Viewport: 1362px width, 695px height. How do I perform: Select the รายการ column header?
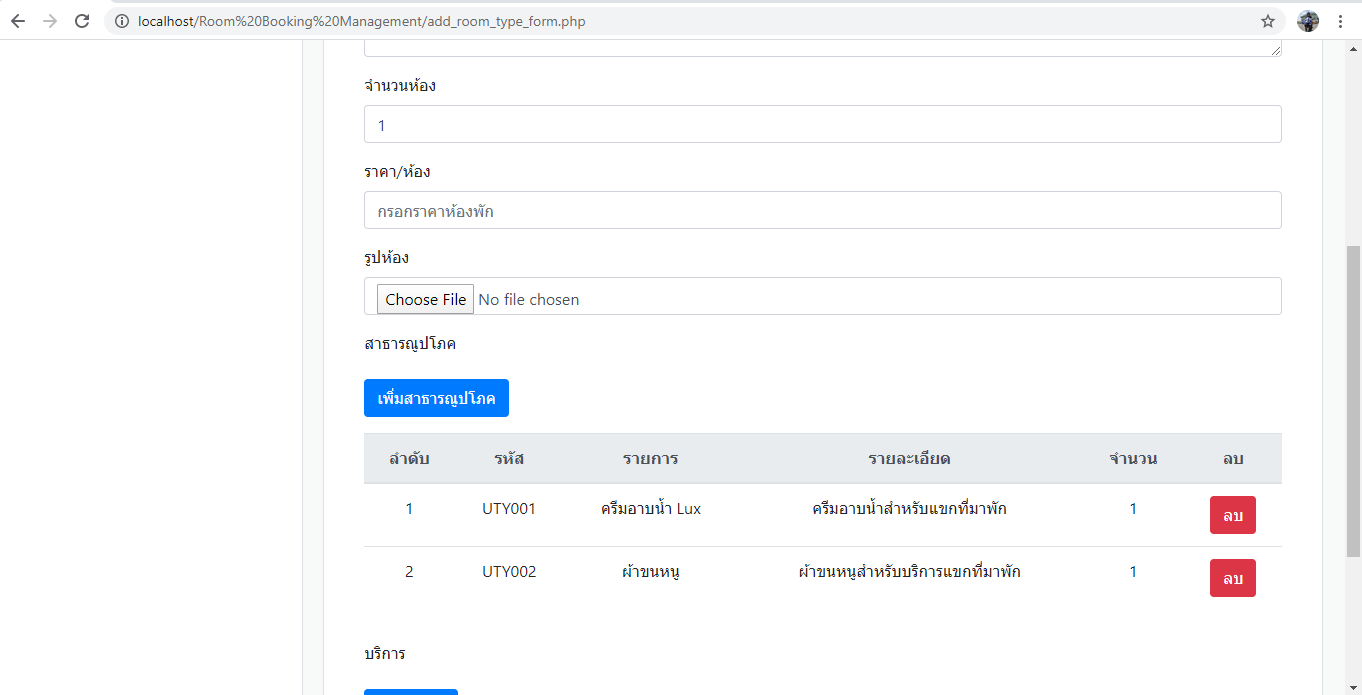(x=651, y=459)
